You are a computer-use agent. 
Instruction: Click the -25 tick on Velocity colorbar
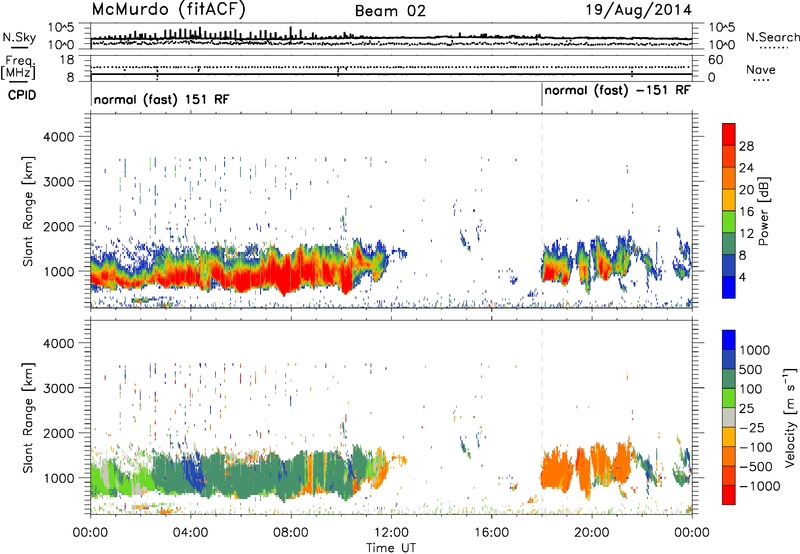(x=754, y=427)
